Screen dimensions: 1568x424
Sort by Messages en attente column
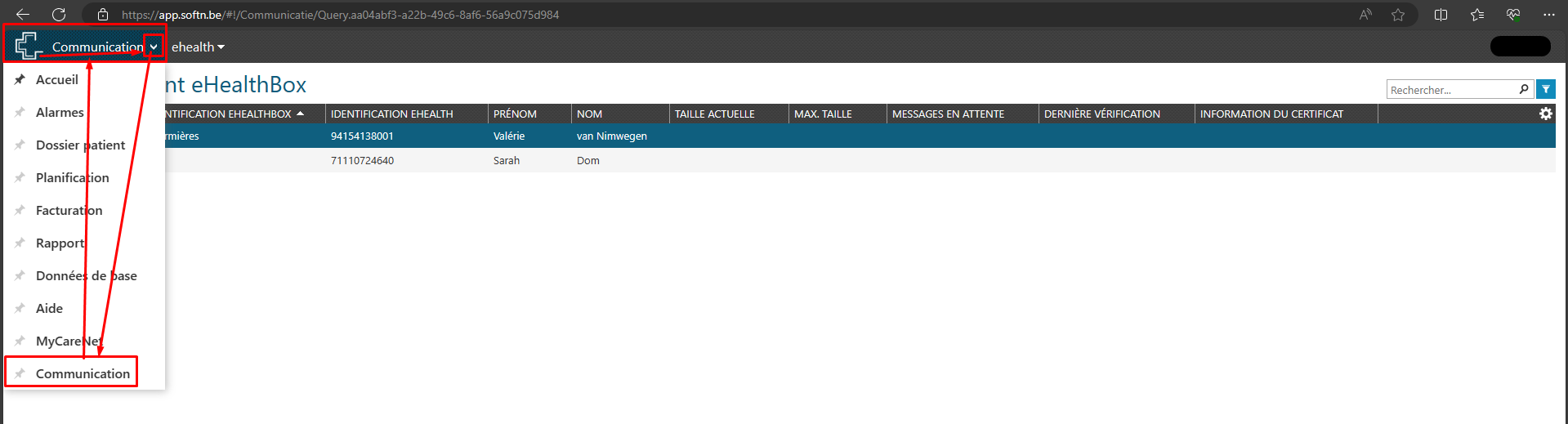click(x=948, y=114)
